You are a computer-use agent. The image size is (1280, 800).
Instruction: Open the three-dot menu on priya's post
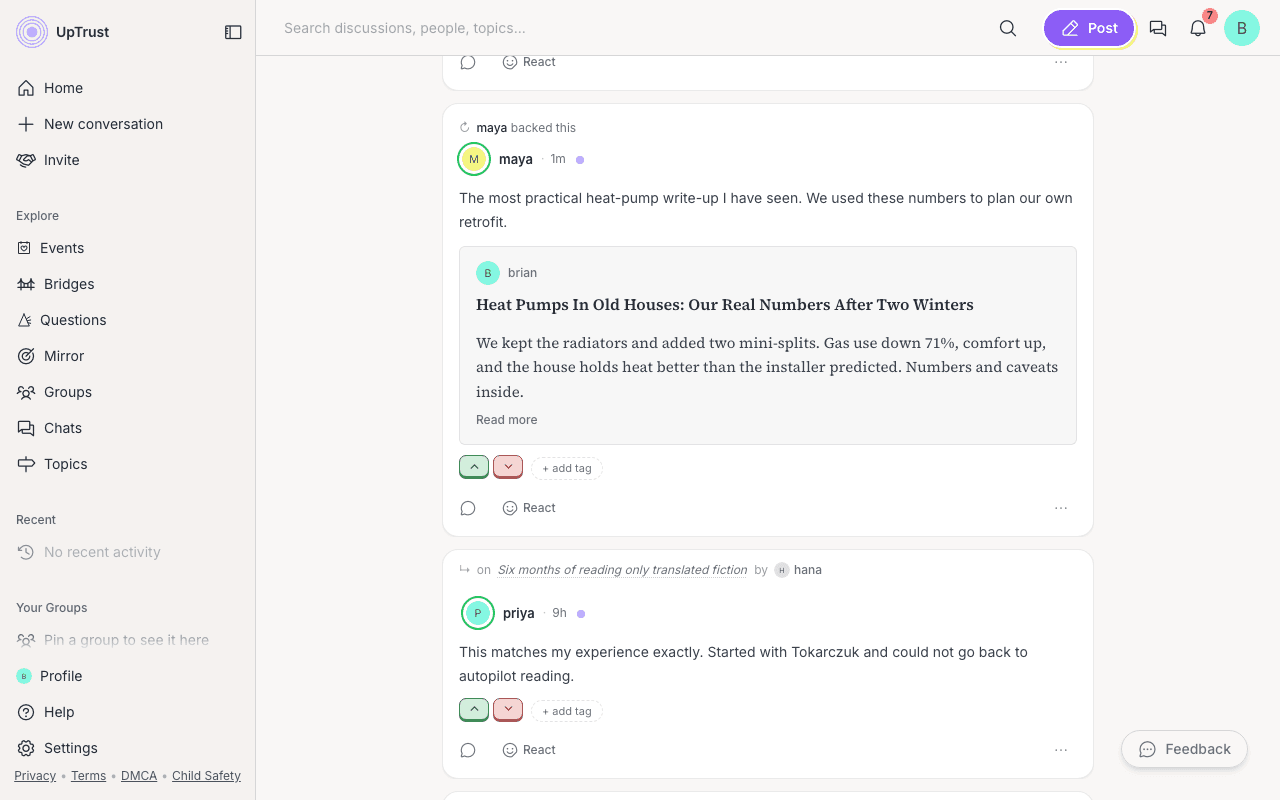click(x=1061, y=750)
